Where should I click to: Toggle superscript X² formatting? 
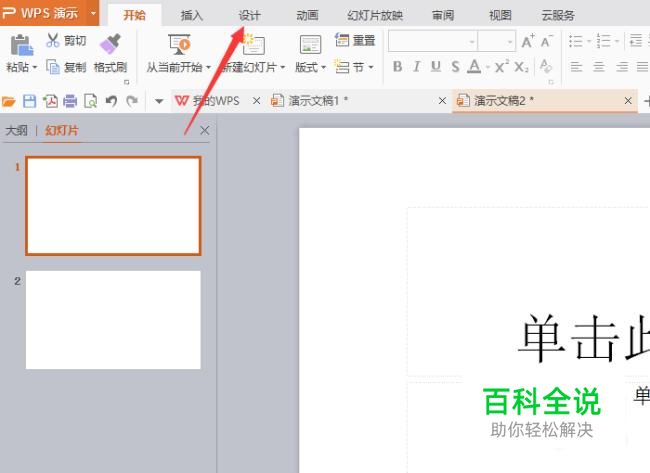coord(501,66)
